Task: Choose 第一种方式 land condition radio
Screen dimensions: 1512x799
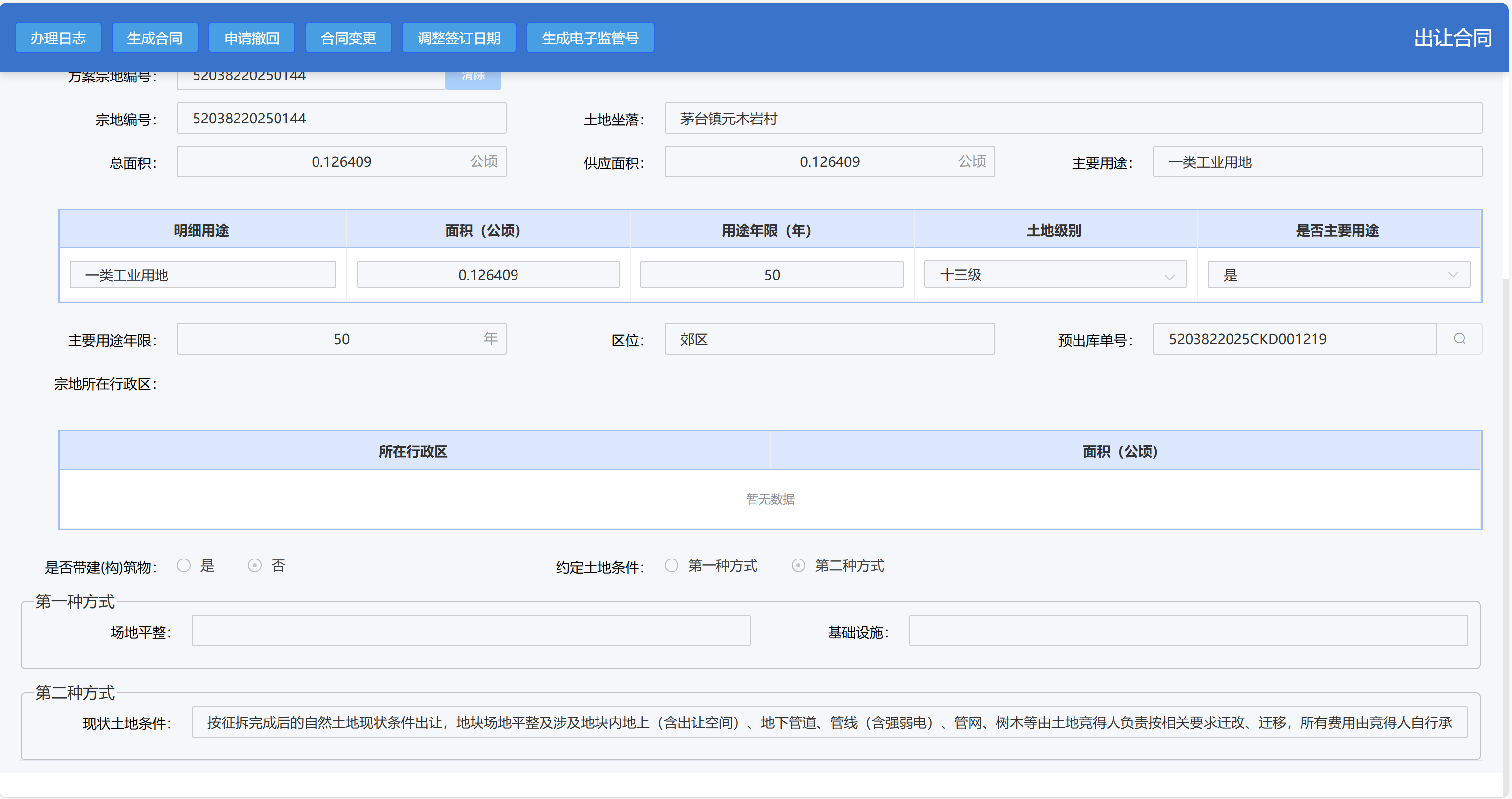Action: 672,565
